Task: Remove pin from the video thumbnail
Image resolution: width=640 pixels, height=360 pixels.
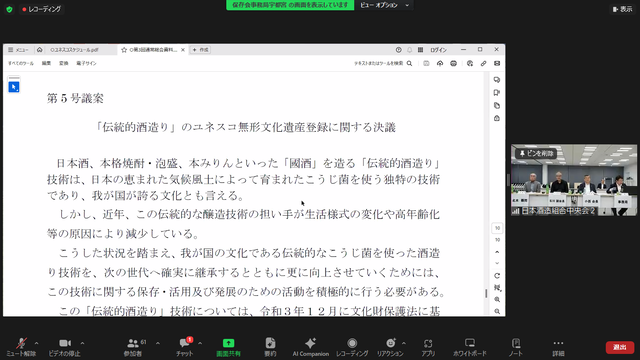Action: pyautogui.click(x=536, y=153)
